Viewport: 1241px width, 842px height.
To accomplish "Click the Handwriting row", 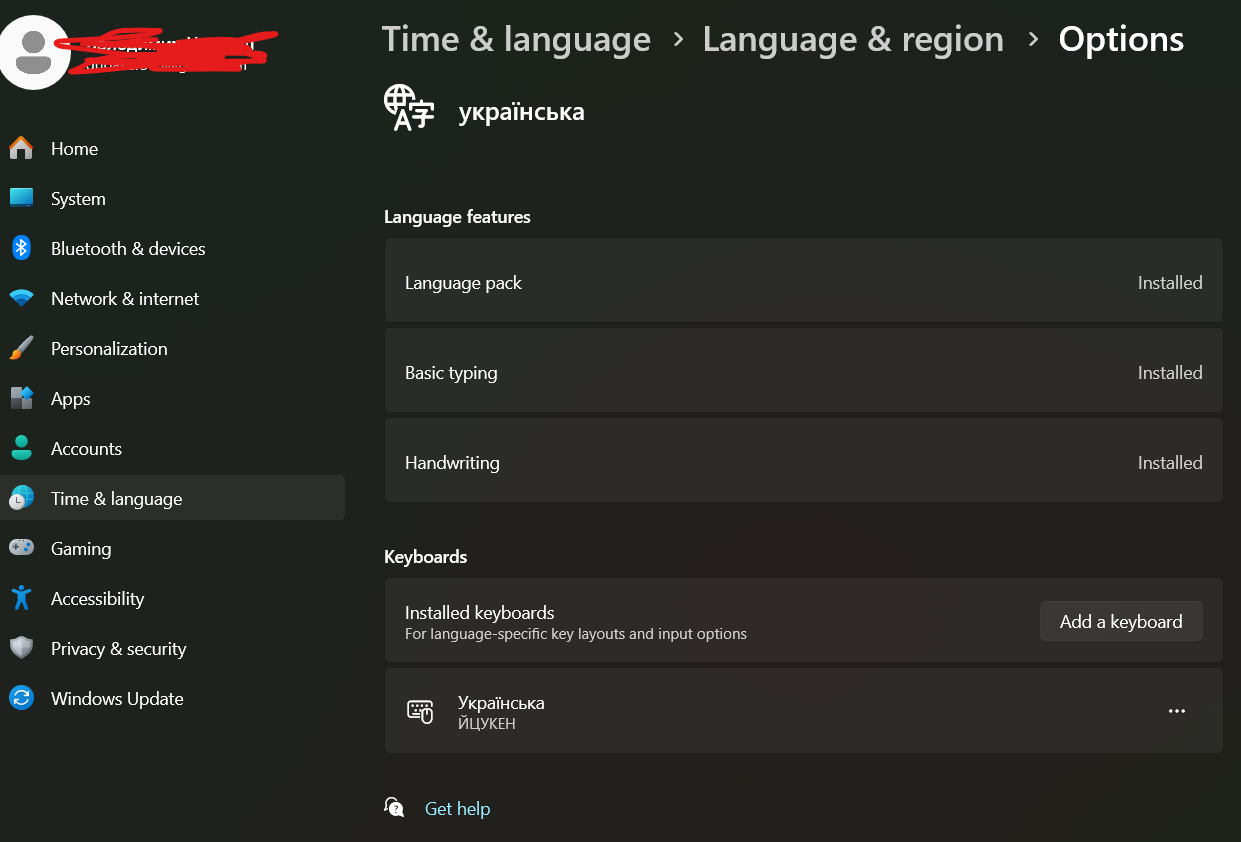I will pos(803,460).
